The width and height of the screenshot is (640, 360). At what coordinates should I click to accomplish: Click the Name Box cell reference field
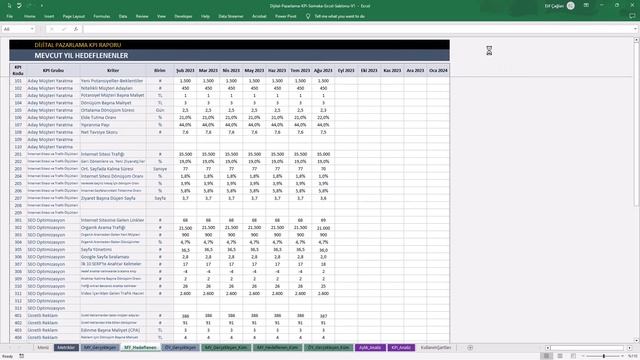point(16,29)
